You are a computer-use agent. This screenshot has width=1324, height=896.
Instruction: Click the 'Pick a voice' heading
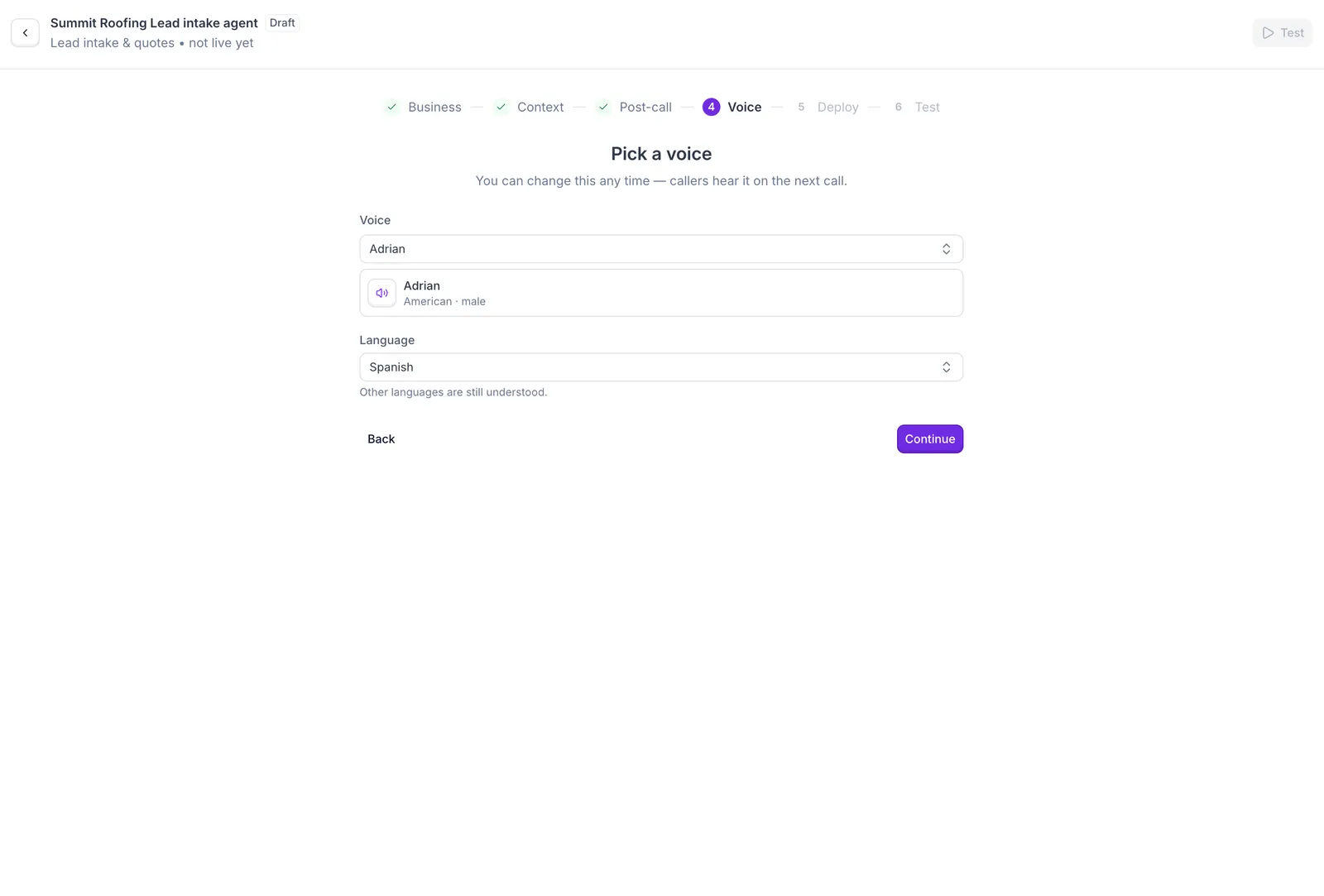[661, 154]
